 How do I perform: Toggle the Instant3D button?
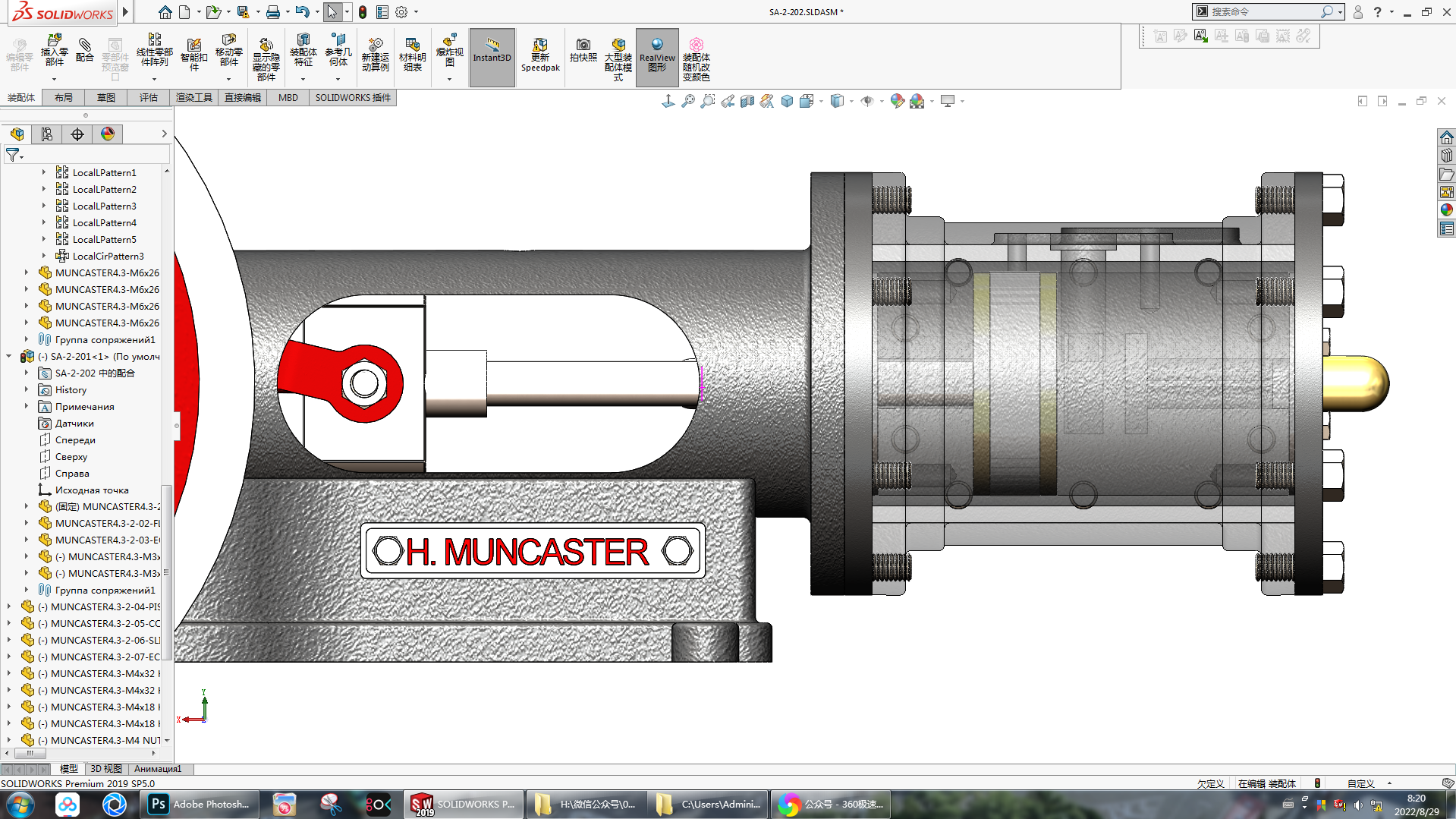pos(492,57)
